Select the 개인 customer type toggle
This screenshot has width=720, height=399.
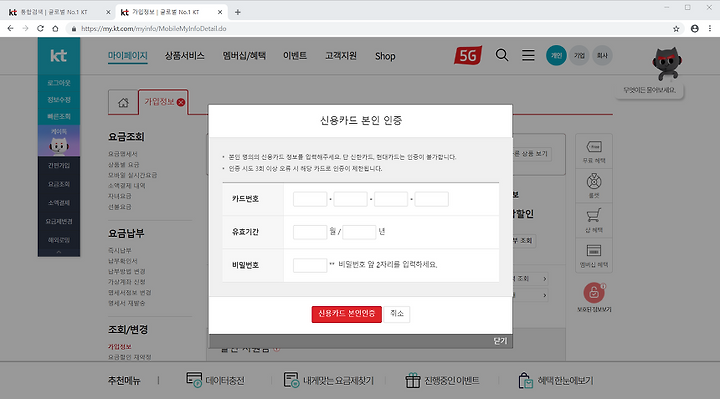point(556,56)
